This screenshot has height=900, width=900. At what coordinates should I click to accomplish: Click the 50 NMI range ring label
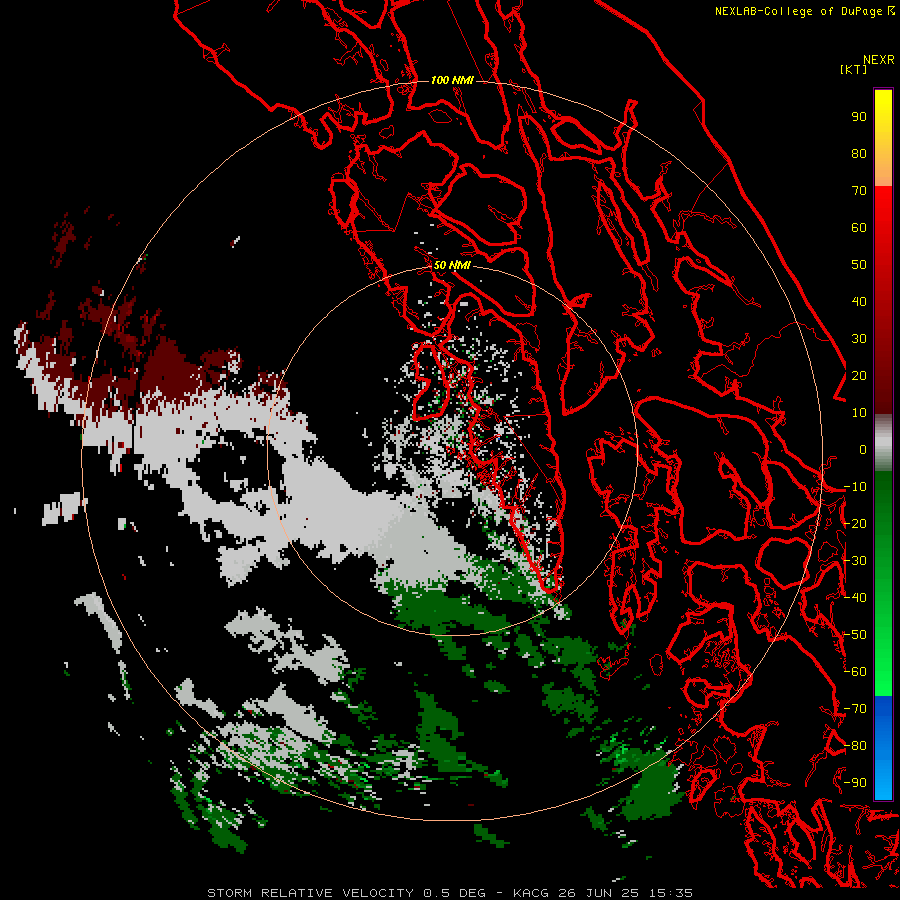[x=452, y=265]
